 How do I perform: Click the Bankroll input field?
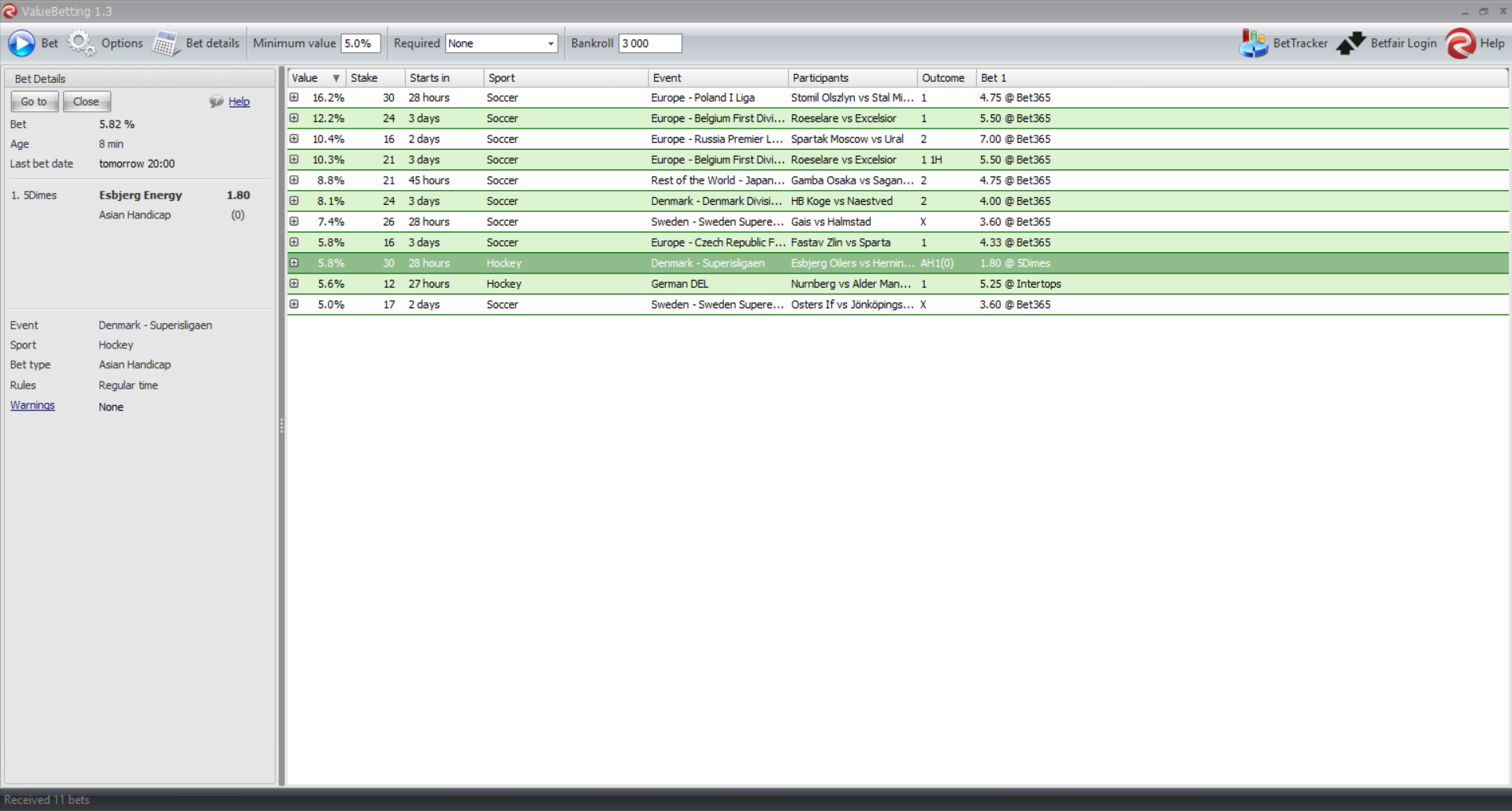pyautogui.click(x=649, y=43)
